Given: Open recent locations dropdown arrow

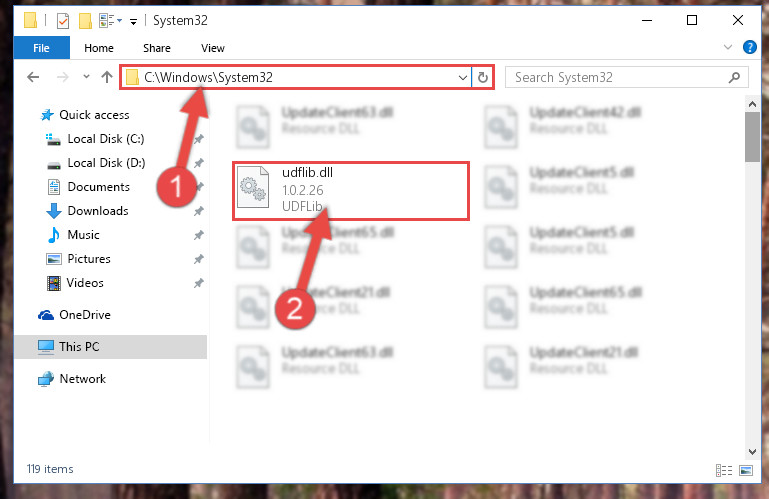Looking at the screenshot, I should pyautogui.click(x=86, y=77).
